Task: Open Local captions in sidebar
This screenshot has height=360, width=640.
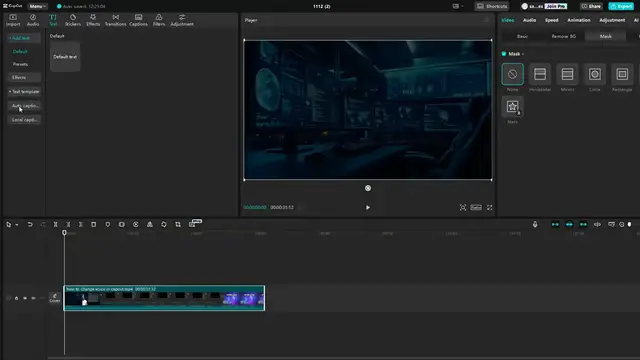Action: click(24, 120)
